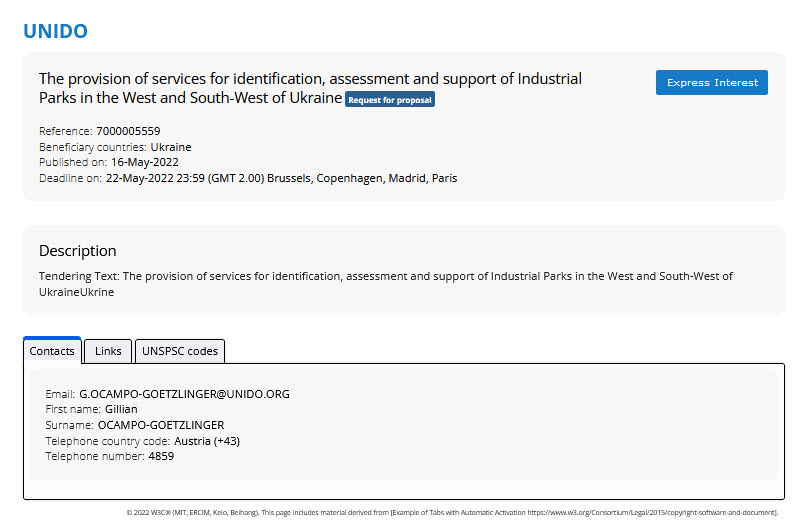
Task: Click the first name Gillian
Action: (121, 409)
